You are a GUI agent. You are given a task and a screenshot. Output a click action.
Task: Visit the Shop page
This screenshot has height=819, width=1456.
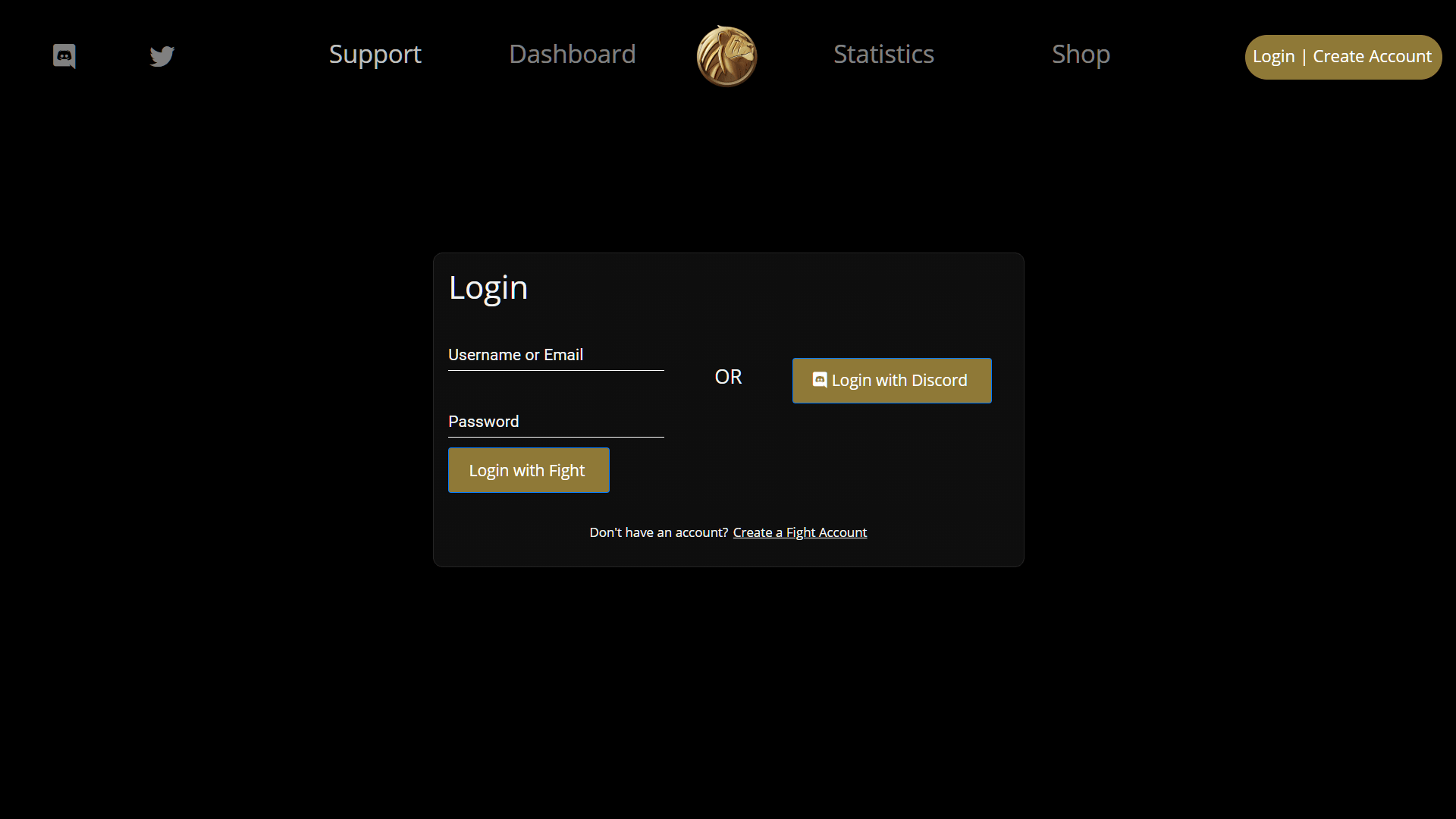1081,55
